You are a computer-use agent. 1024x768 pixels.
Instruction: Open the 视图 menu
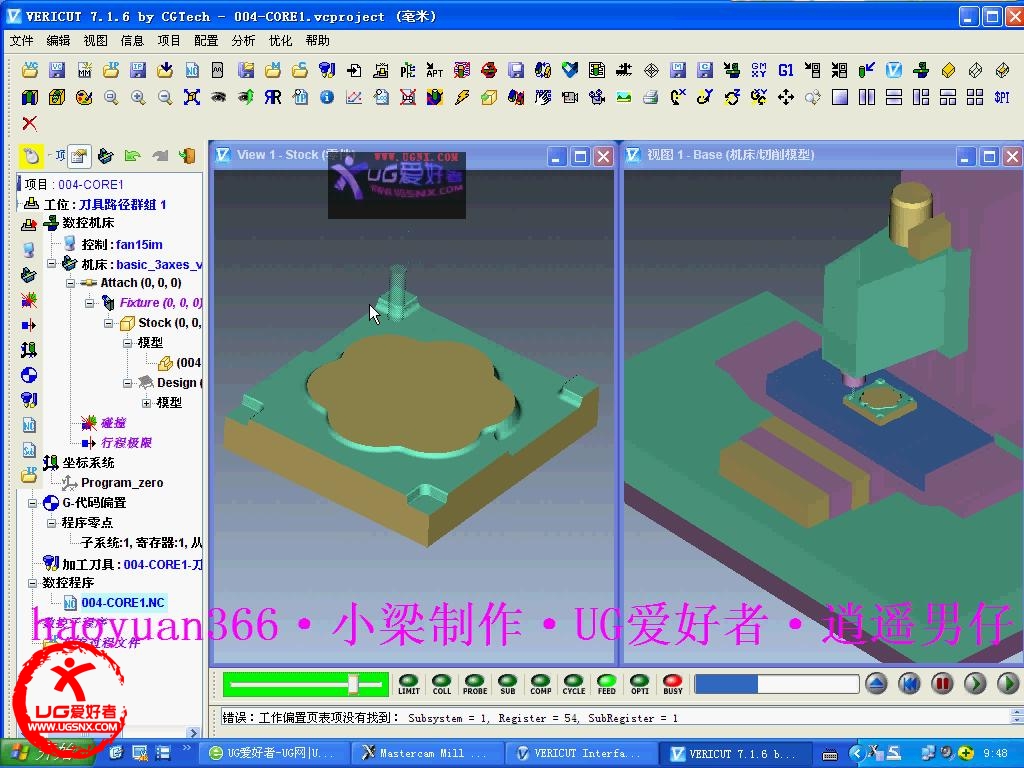click(95, 40)
